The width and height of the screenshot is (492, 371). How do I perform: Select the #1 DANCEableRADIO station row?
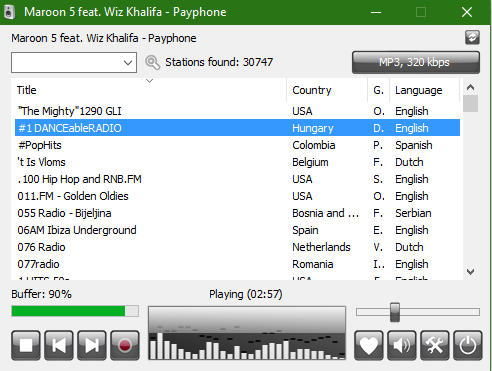[x=237, y=128]
